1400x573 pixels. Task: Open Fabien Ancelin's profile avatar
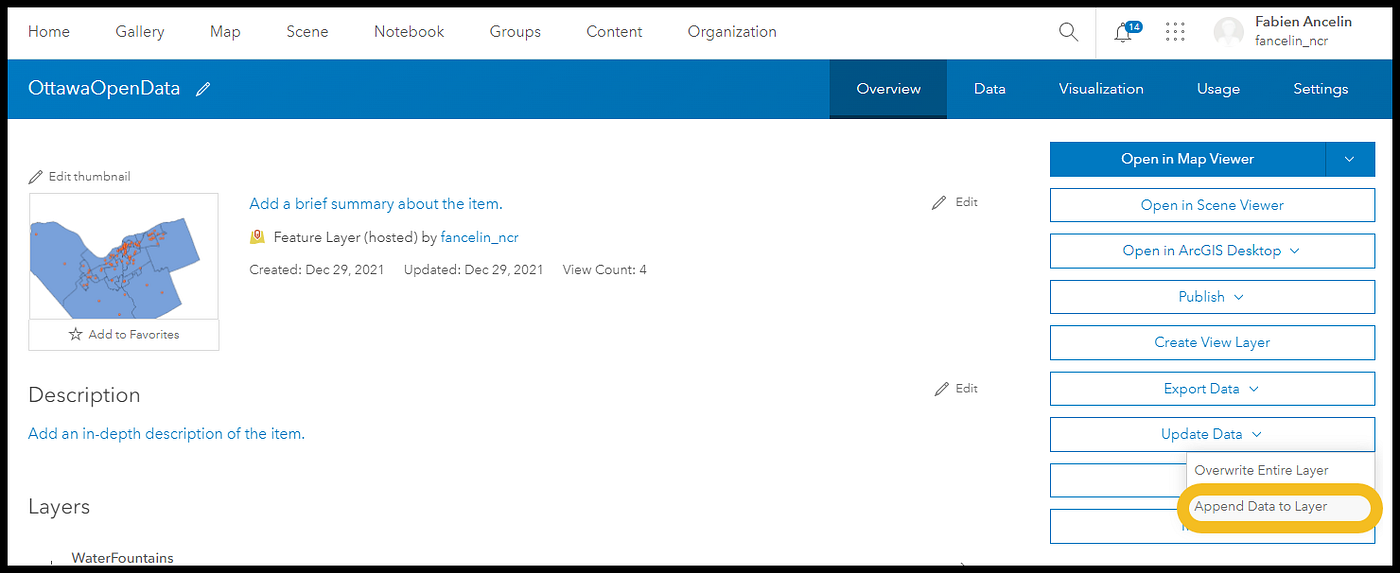tap(1228, 32)
